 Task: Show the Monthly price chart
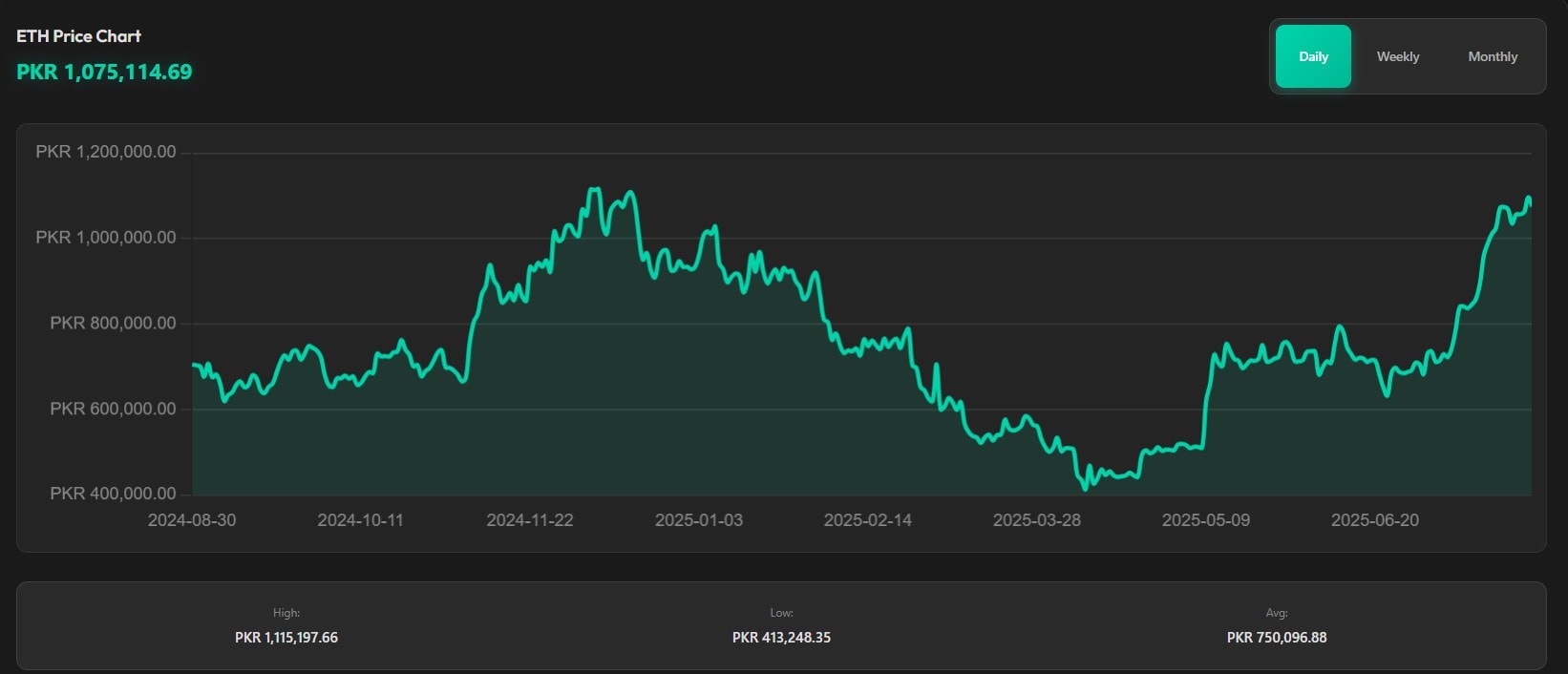pos(1493,56)
